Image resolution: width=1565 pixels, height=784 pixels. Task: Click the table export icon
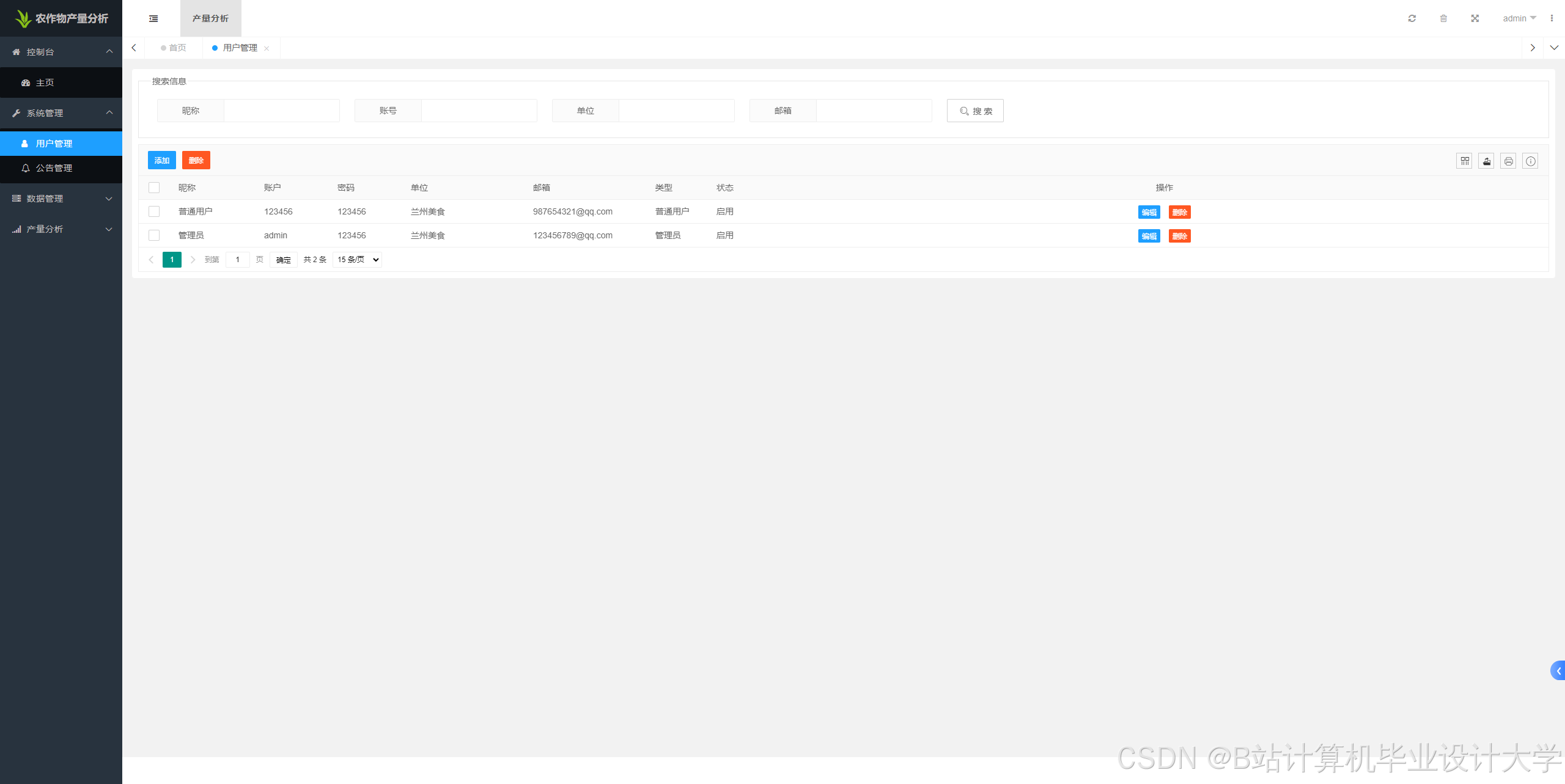1487,161
